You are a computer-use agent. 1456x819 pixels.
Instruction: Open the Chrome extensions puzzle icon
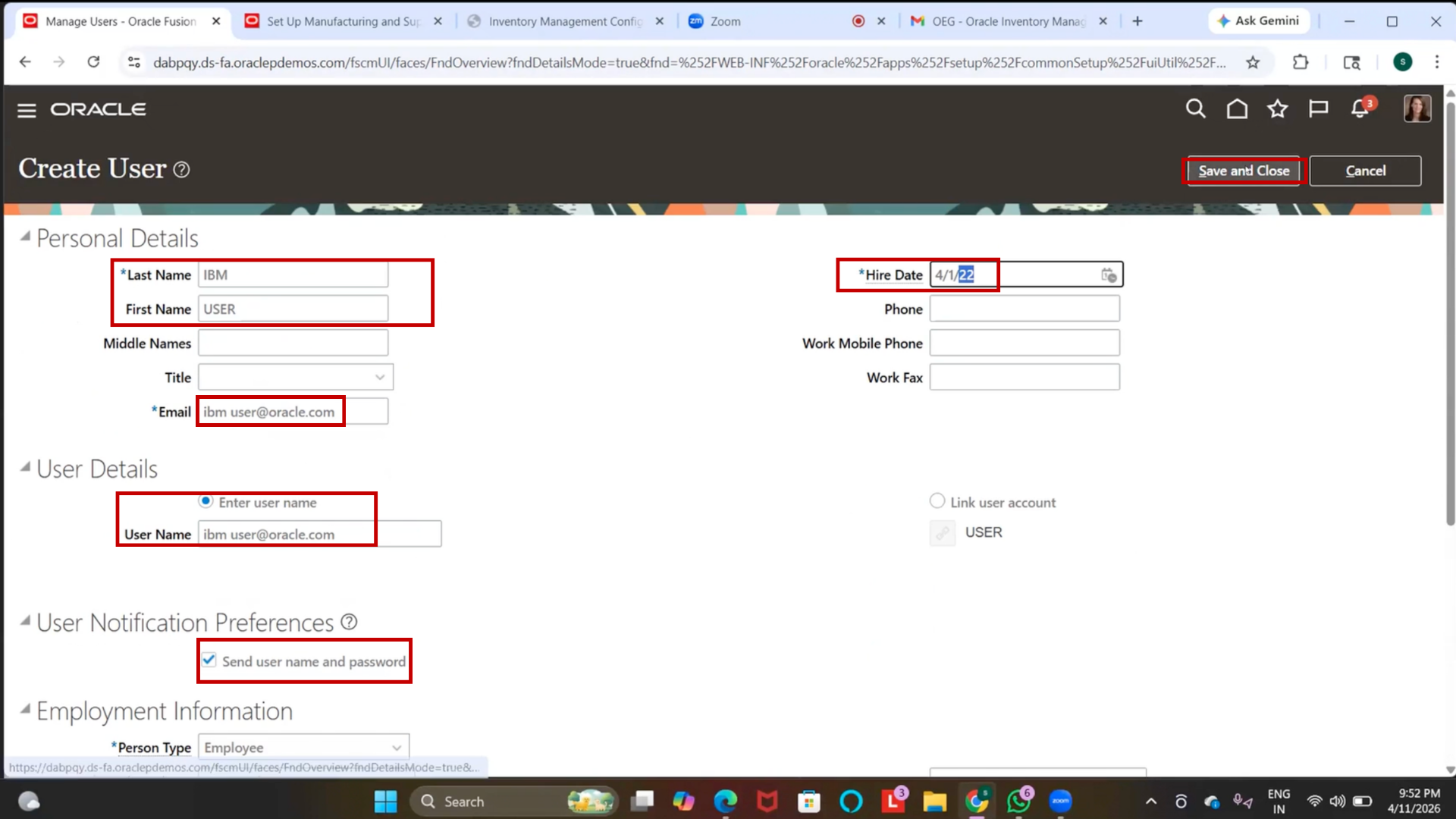[x=1301, y=62]
